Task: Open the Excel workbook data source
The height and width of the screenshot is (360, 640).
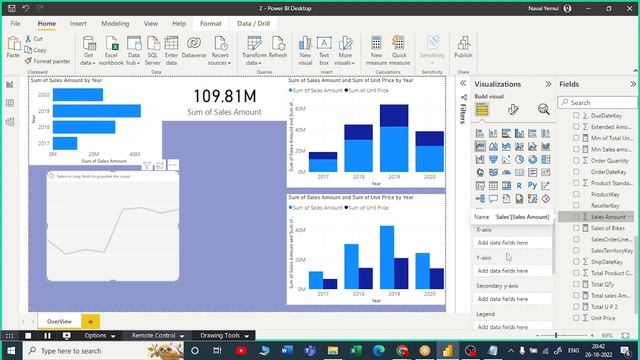Action: (x=111, y=51)
